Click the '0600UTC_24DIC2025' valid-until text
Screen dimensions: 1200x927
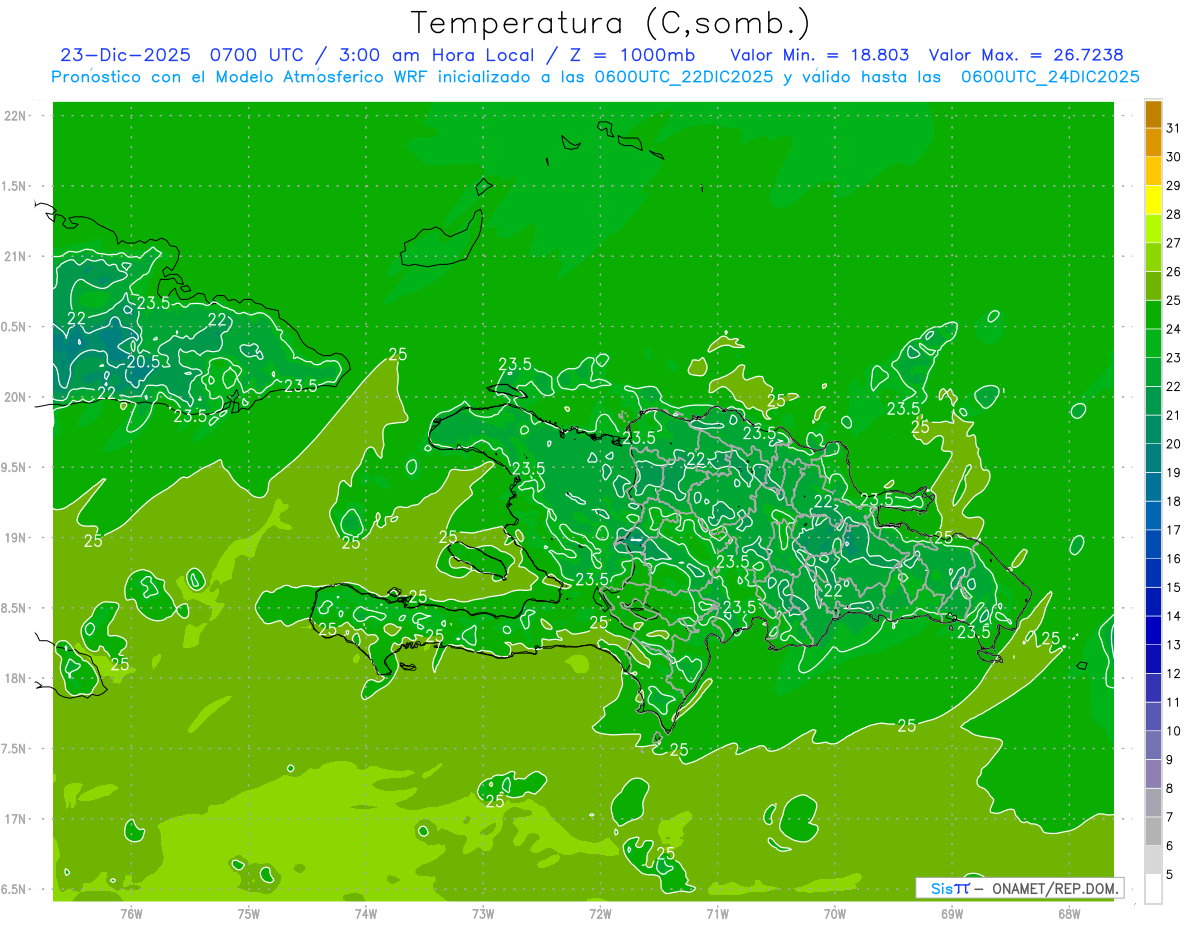coord(1050,77)
